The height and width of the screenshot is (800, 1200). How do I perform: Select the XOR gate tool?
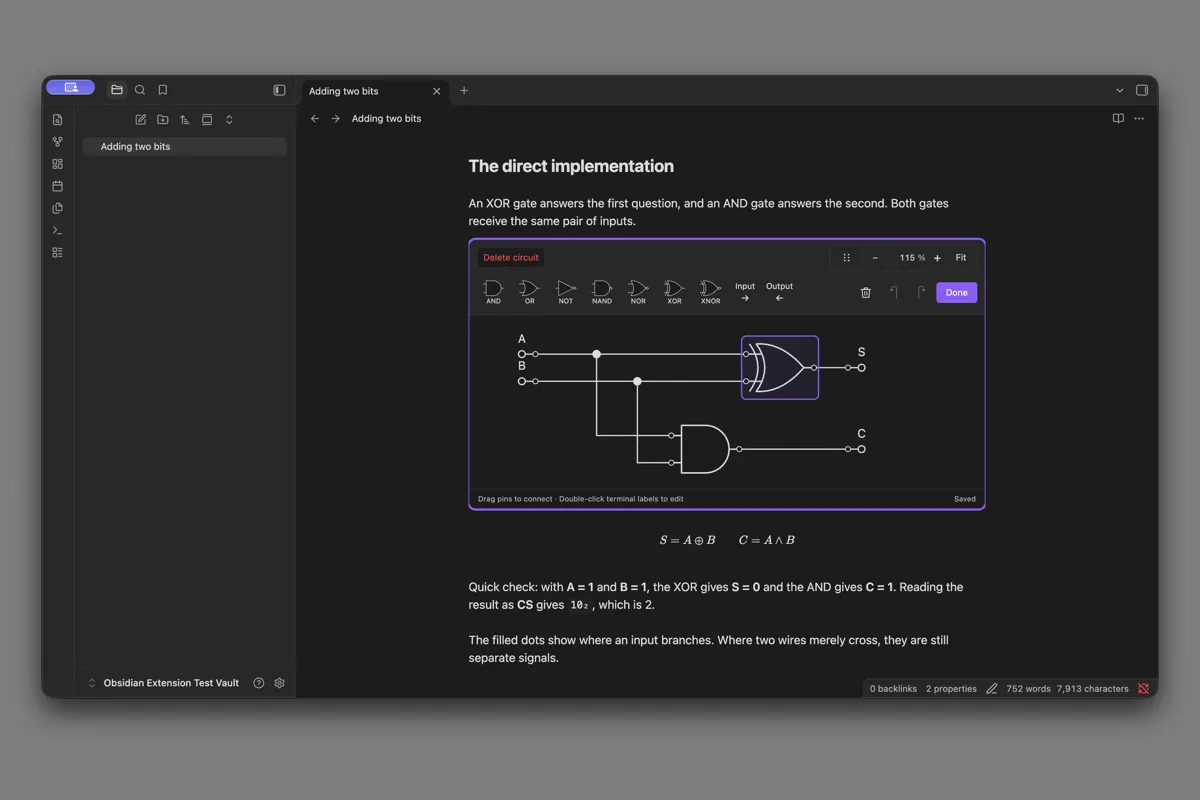tap(674, 292)
